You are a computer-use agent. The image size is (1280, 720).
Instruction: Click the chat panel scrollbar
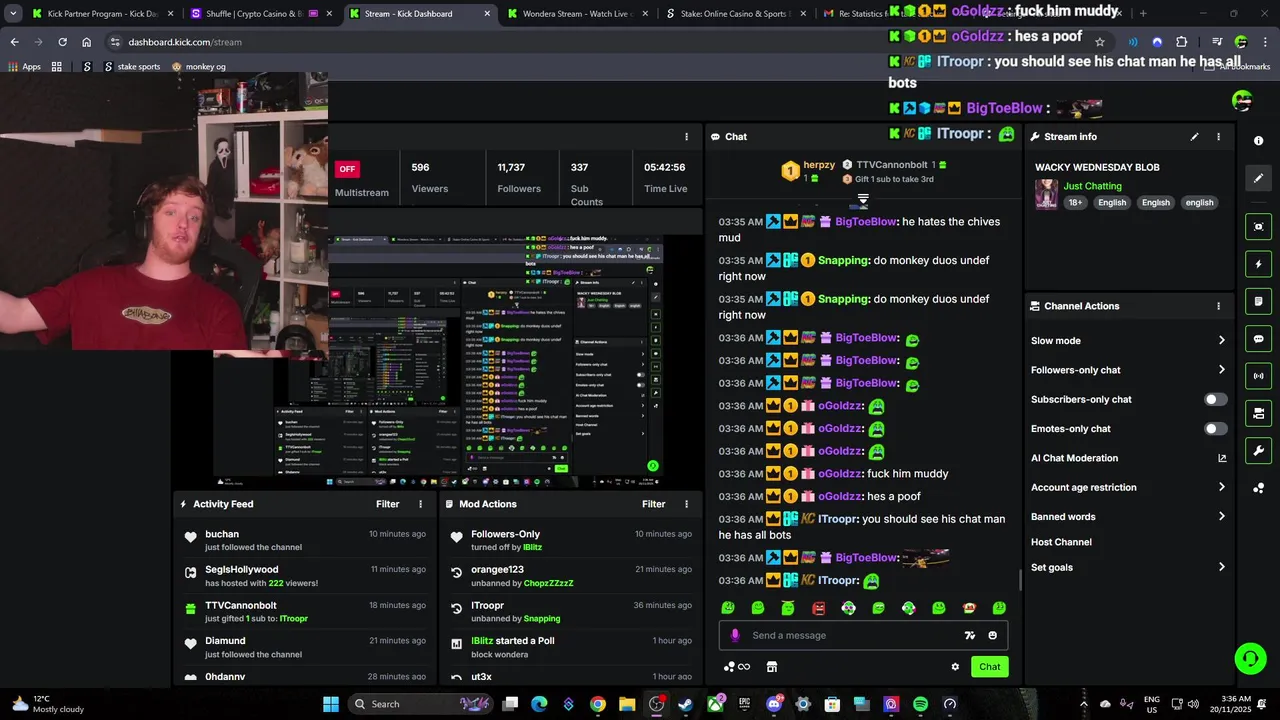click(1020, 580)
